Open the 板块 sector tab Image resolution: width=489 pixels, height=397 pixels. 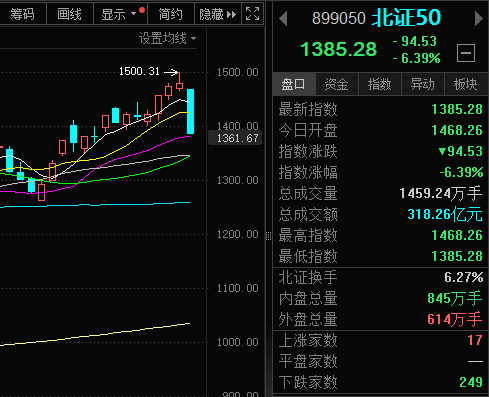point(465,84)
